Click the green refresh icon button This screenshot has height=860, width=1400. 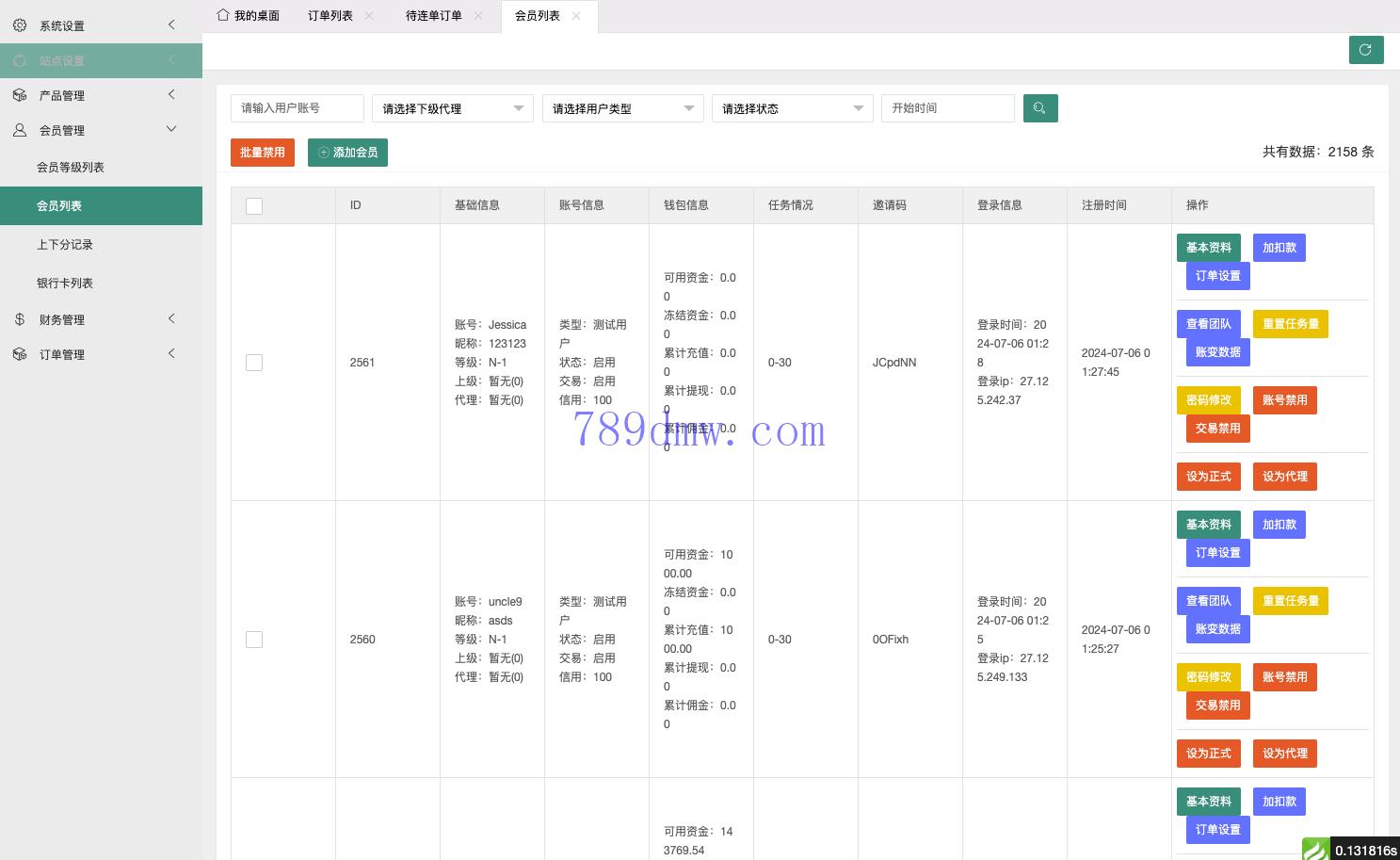1365,50
